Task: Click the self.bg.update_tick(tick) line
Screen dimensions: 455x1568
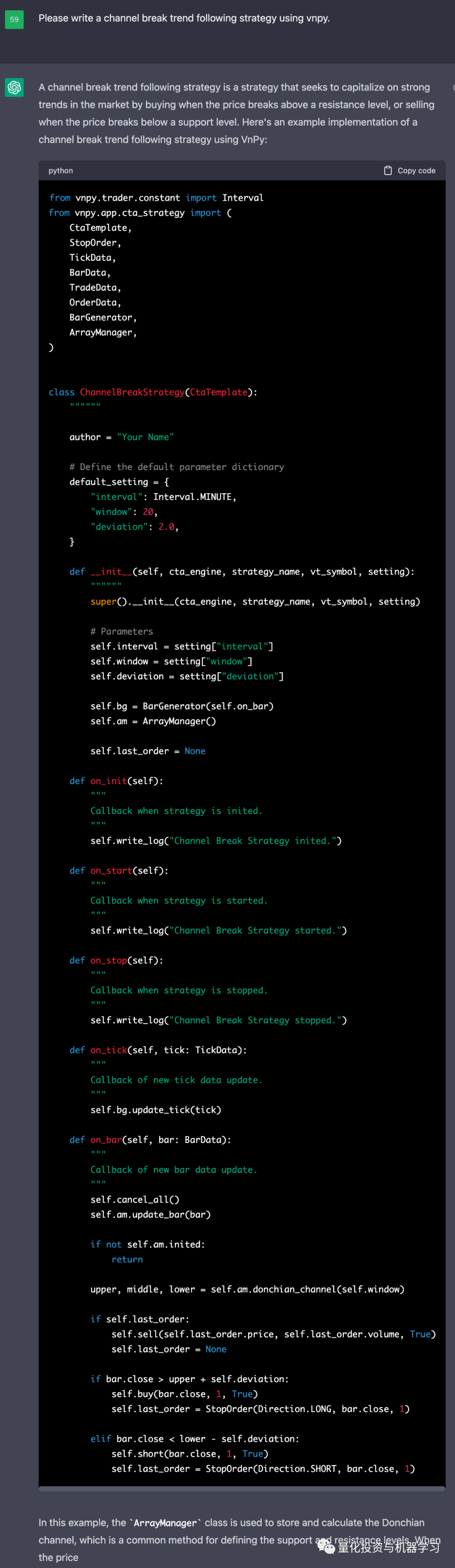Action: tap(155, 1110)
